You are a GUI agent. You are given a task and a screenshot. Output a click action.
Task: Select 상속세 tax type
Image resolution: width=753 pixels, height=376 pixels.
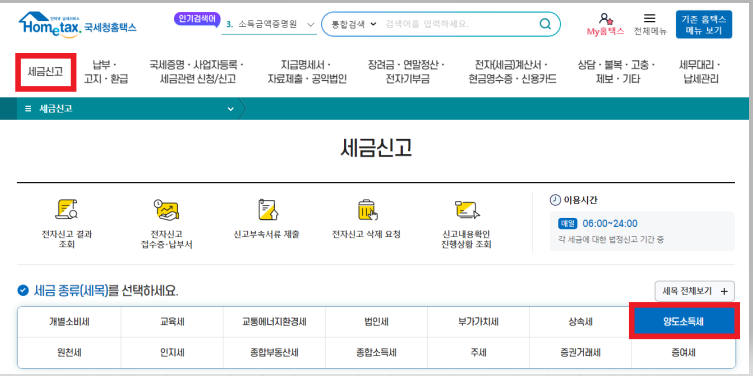click(x=580, y=322)
